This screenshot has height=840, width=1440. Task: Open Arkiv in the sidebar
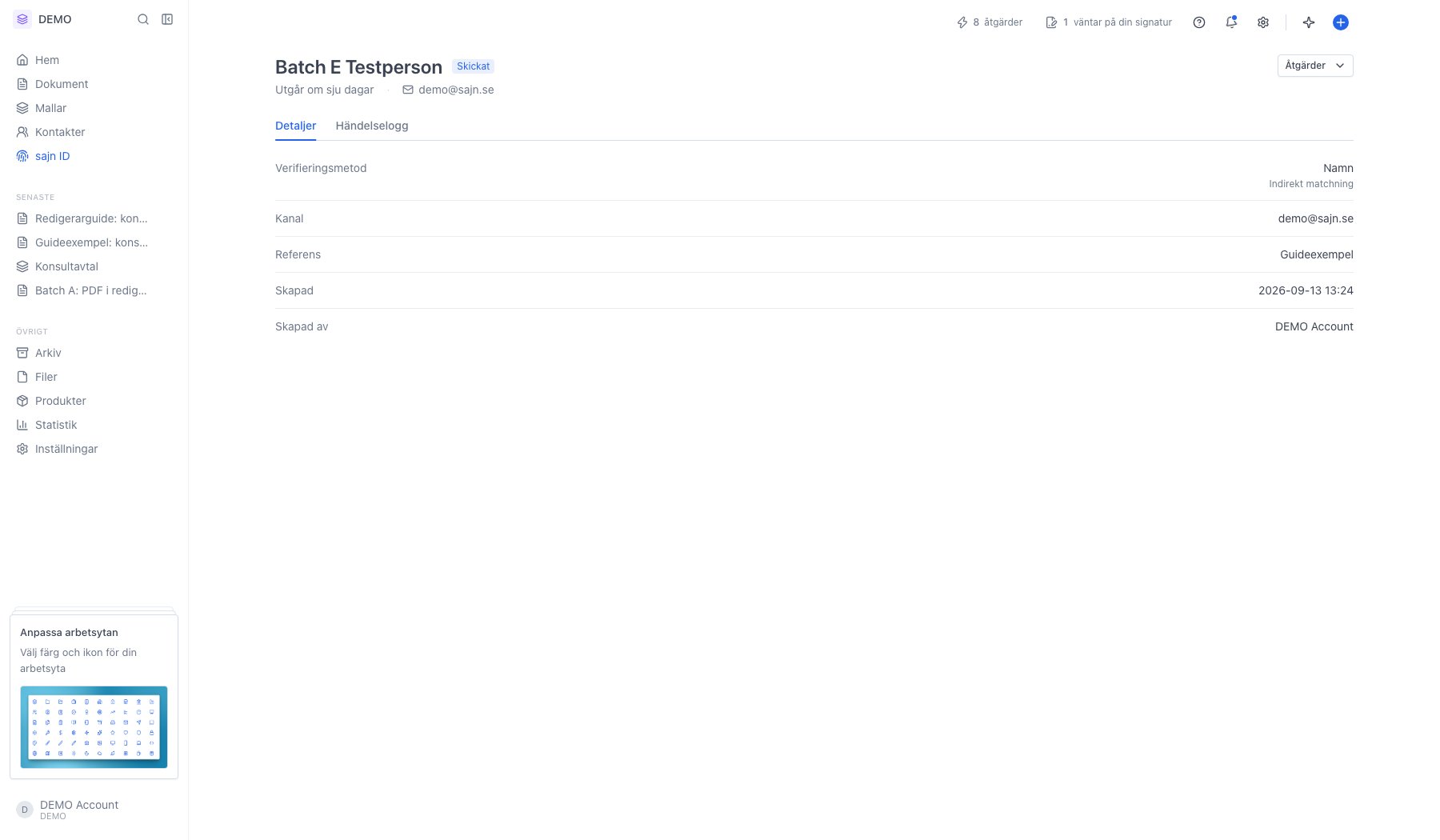[94, 353]
